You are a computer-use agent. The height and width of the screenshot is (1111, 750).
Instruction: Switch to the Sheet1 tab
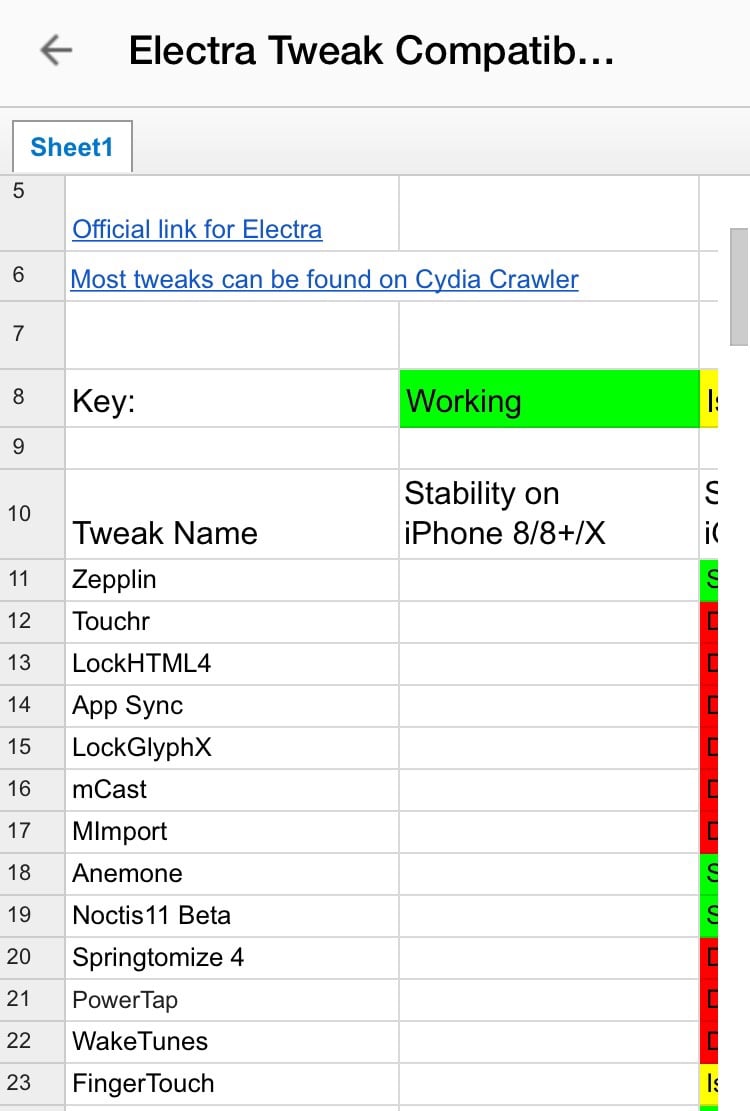coord(72,148)
